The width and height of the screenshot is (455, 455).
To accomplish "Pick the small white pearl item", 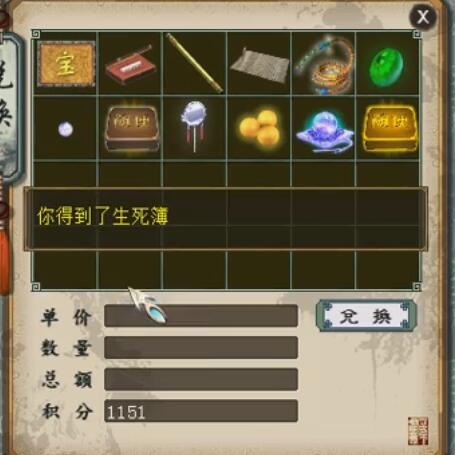I will tap(65, 129).
